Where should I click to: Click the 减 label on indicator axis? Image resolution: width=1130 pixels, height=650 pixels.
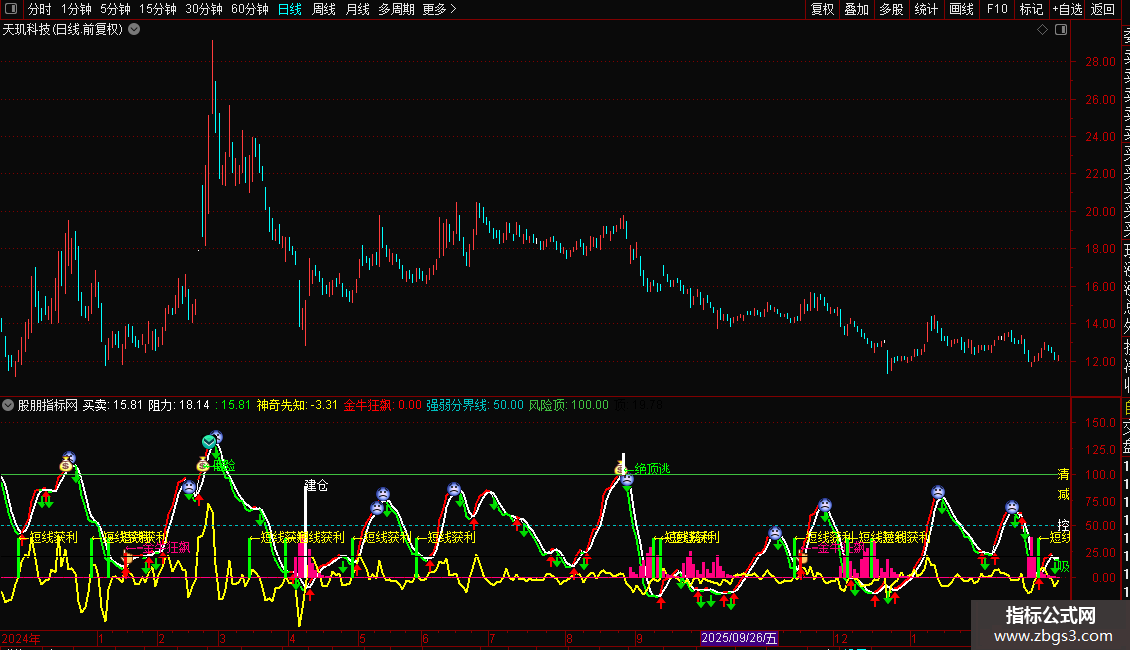point(1063,494)
